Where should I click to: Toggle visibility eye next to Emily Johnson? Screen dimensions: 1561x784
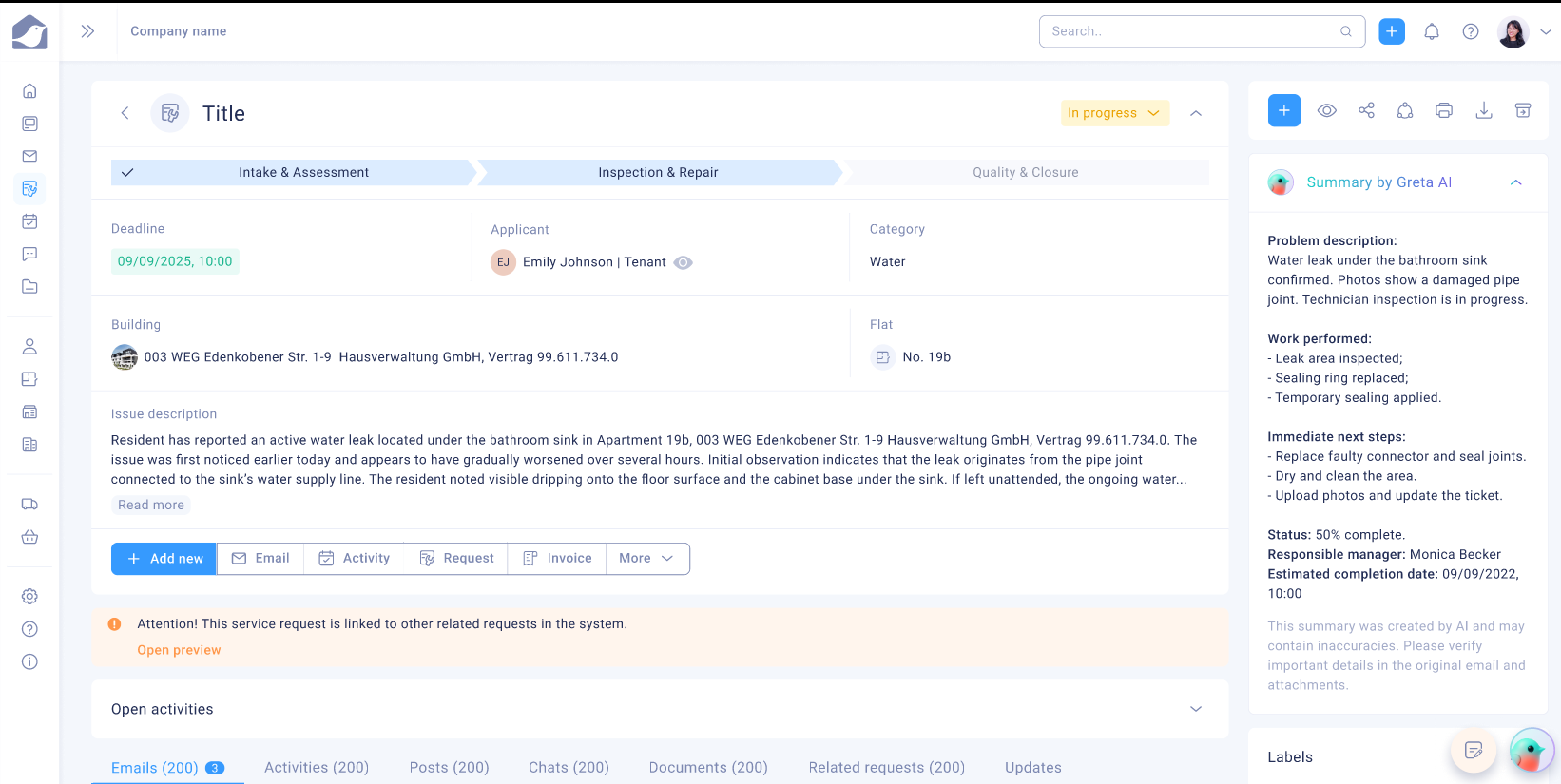(x=684, y=262)
